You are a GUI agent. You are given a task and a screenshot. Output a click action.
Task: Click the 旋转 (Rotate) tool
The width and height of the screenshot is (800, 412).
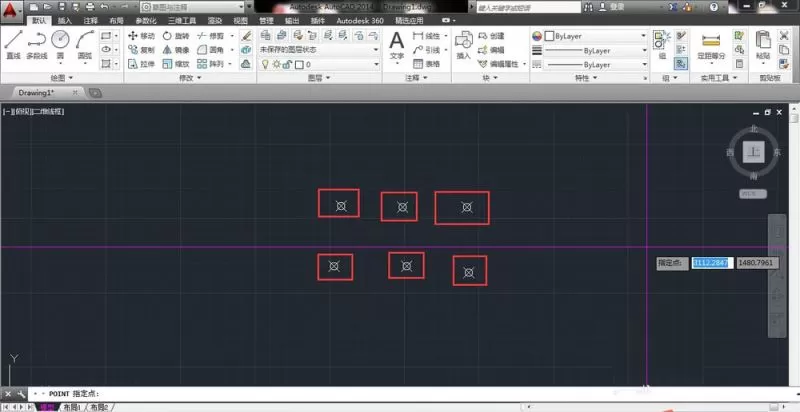[x=176, y=36]
